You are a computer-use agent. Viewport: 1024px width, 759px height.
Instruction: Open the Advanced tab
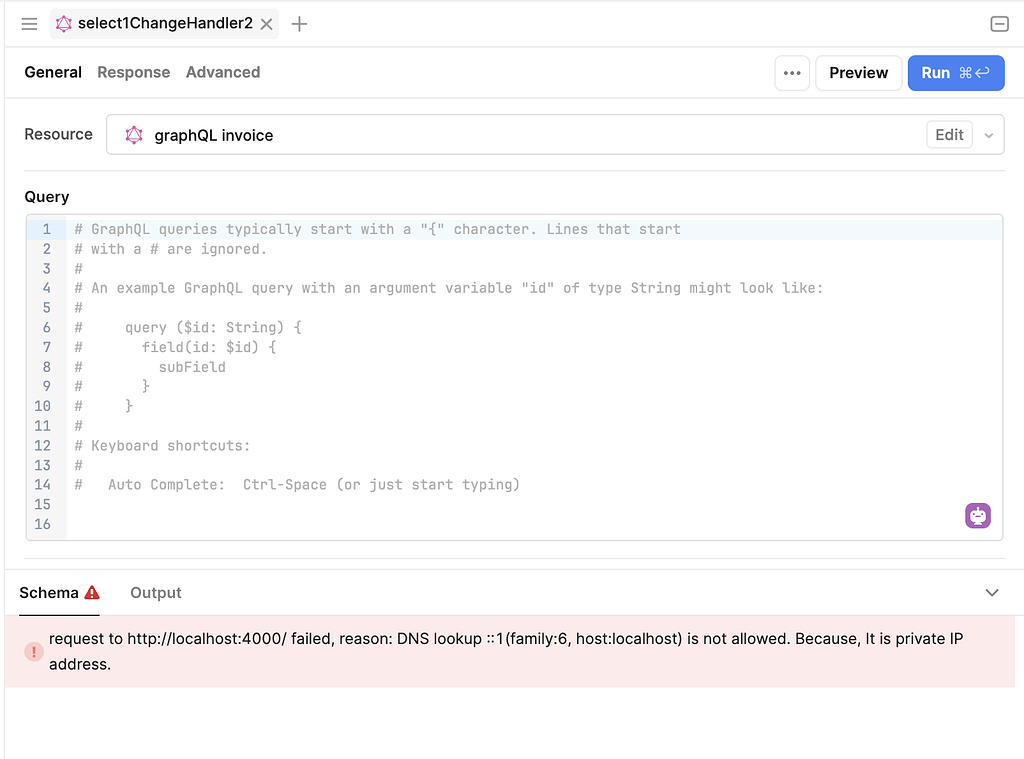click(222, 72)
